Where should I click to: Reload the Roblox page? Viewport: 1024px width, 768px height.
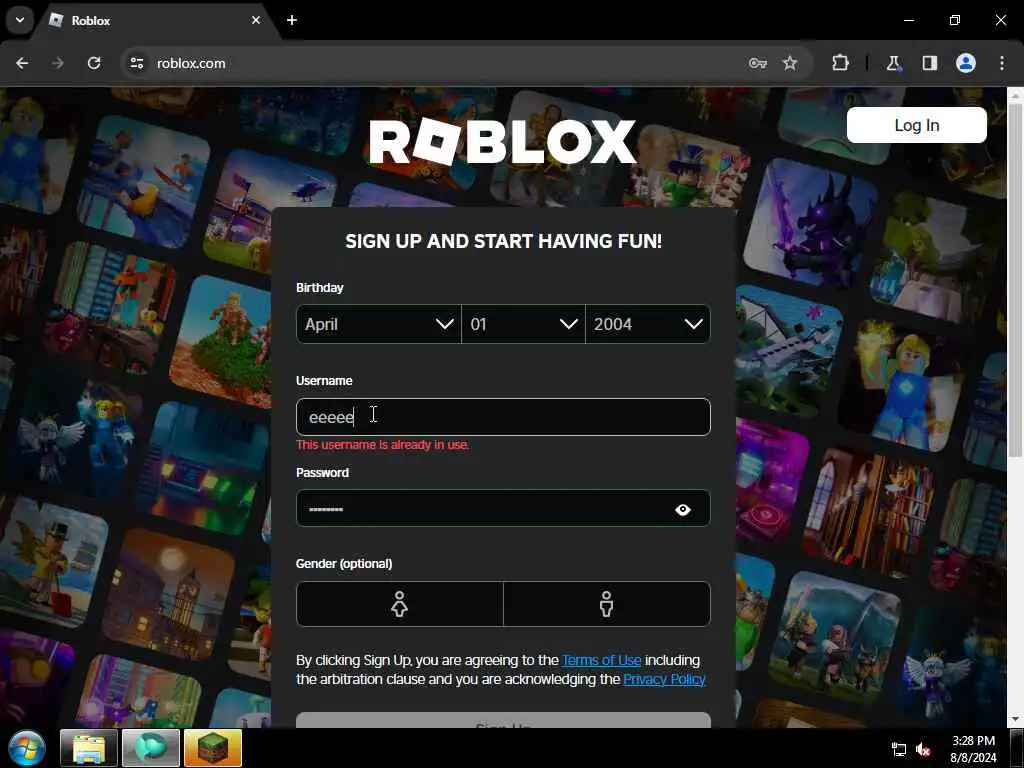pyautogui.click(x=94, y=63)
